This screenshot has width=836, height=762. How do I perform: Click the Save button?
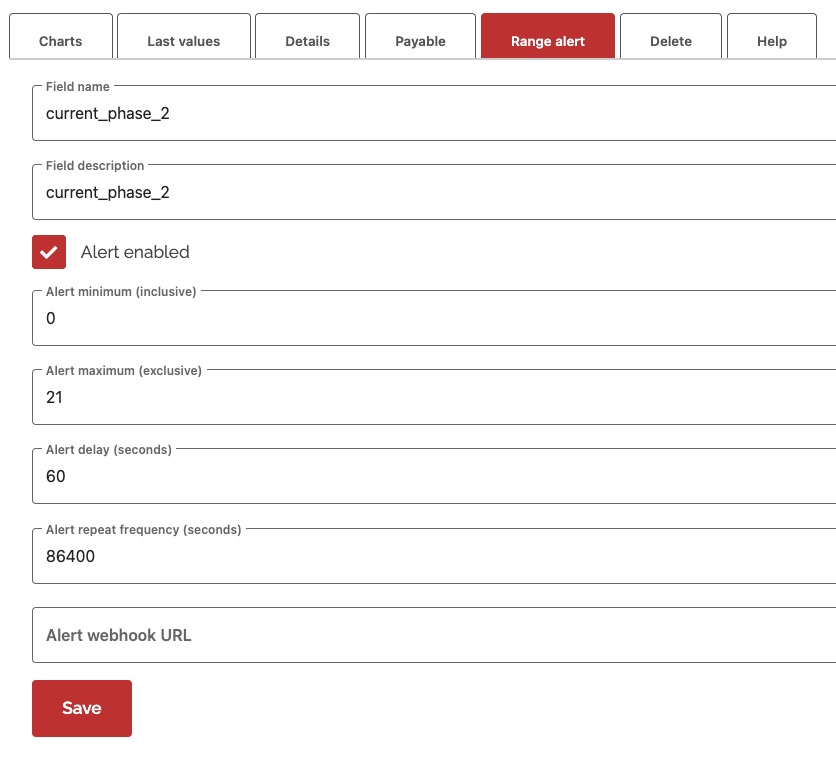click(81, 708)
